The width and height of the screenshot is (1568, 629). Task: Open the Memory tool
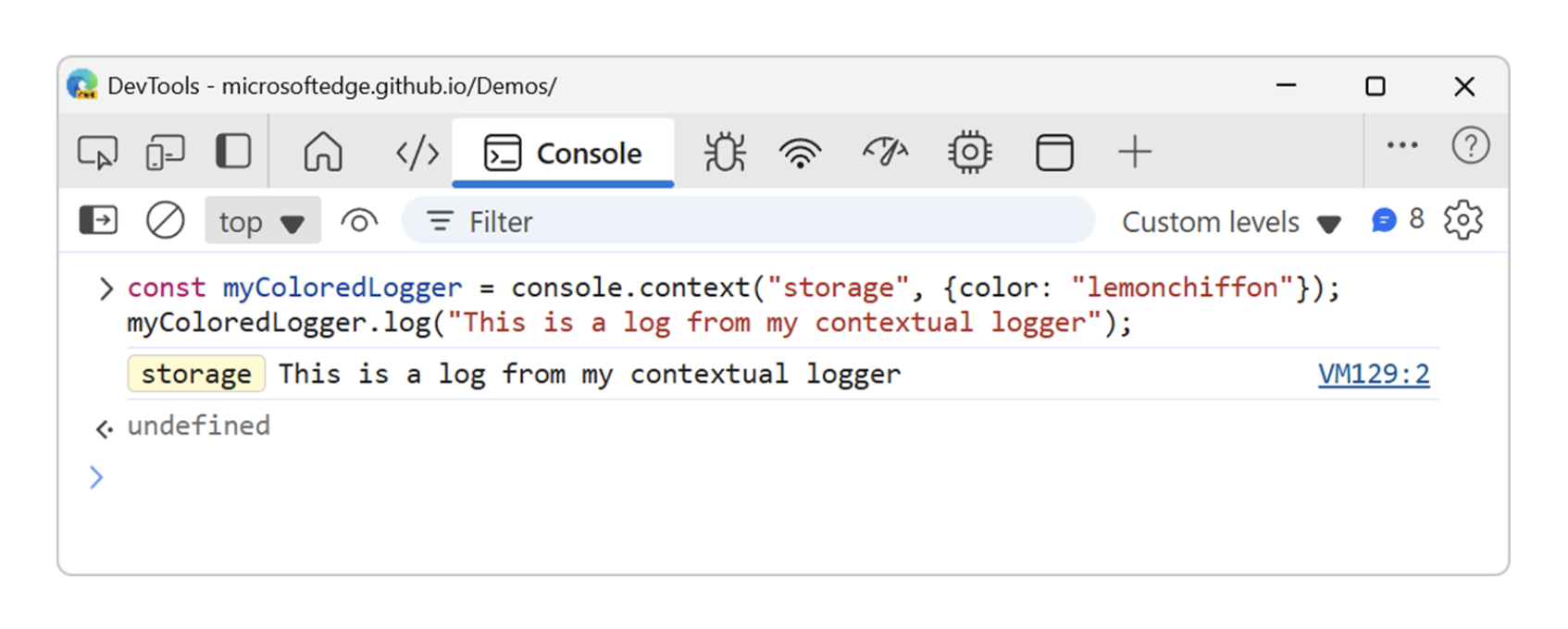[x=969, y=153]
